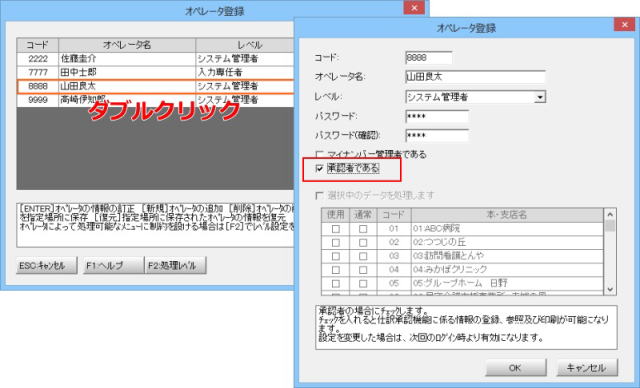The height and width of the screenshot is (388, 640).
Task: Open F1:ヘルプ help button
Action: coord(114,266)
